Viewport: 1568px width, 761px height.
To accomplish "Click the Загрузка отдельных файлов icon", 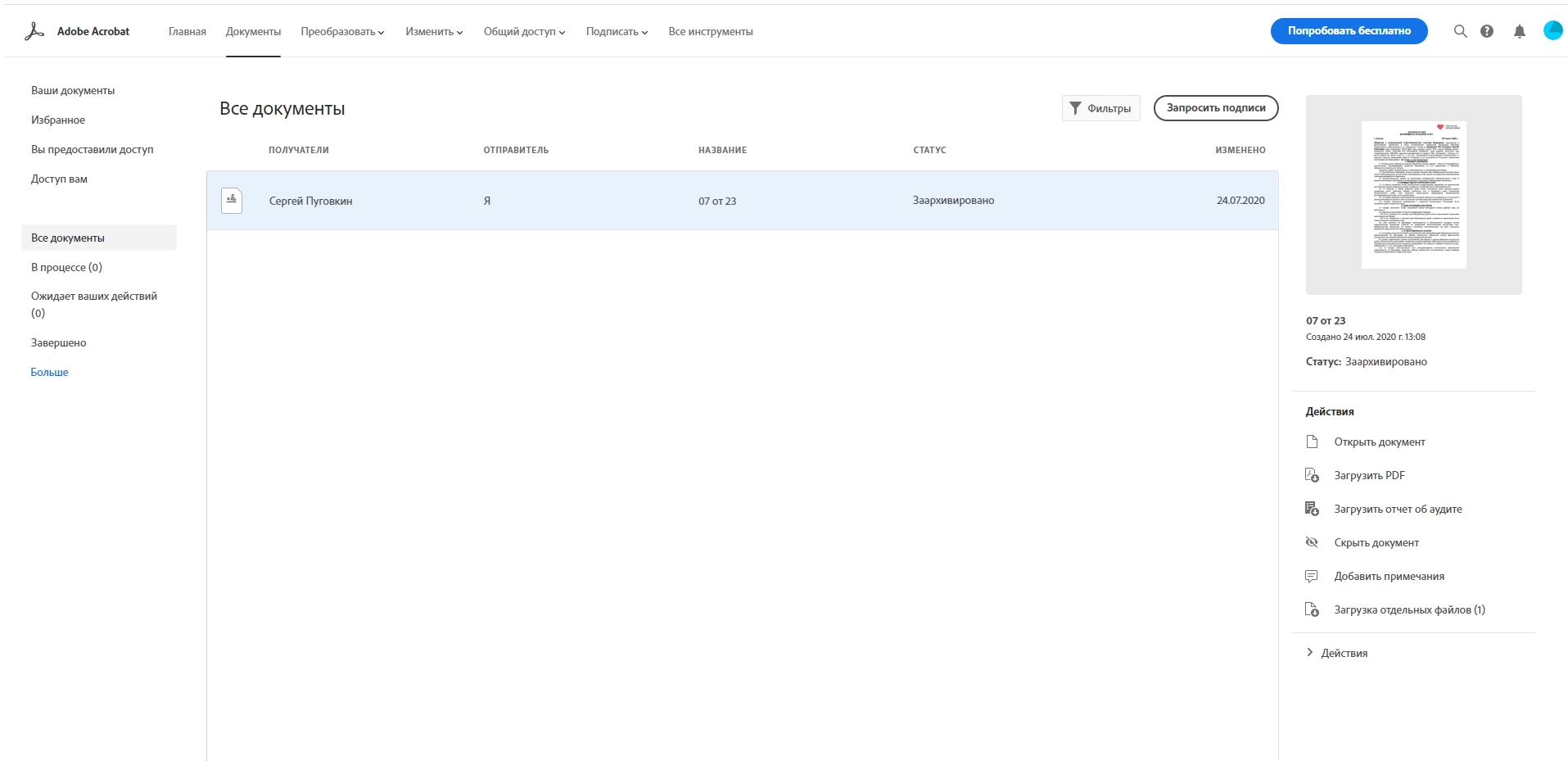I will pos(1312,609).
